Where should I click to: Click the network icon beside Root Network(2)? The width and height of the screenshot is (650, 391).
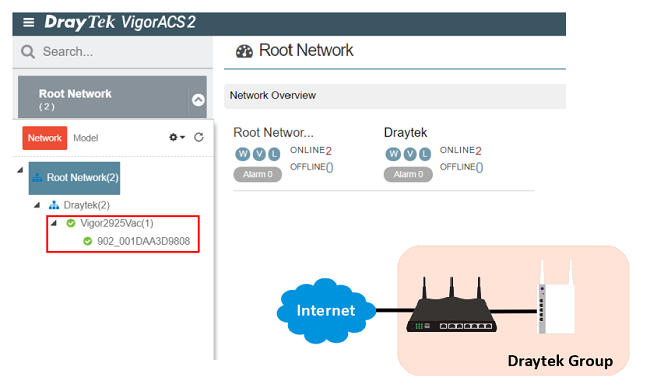(x=37, y=178)
